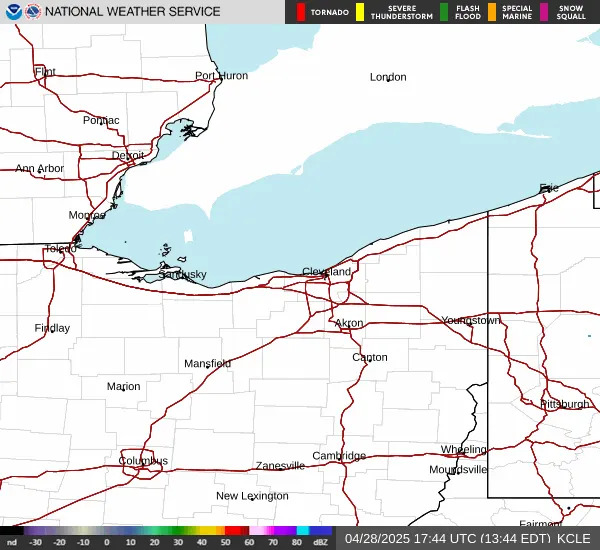Click the Mansfield city label
600x550 pixels.
pos(207,363)
